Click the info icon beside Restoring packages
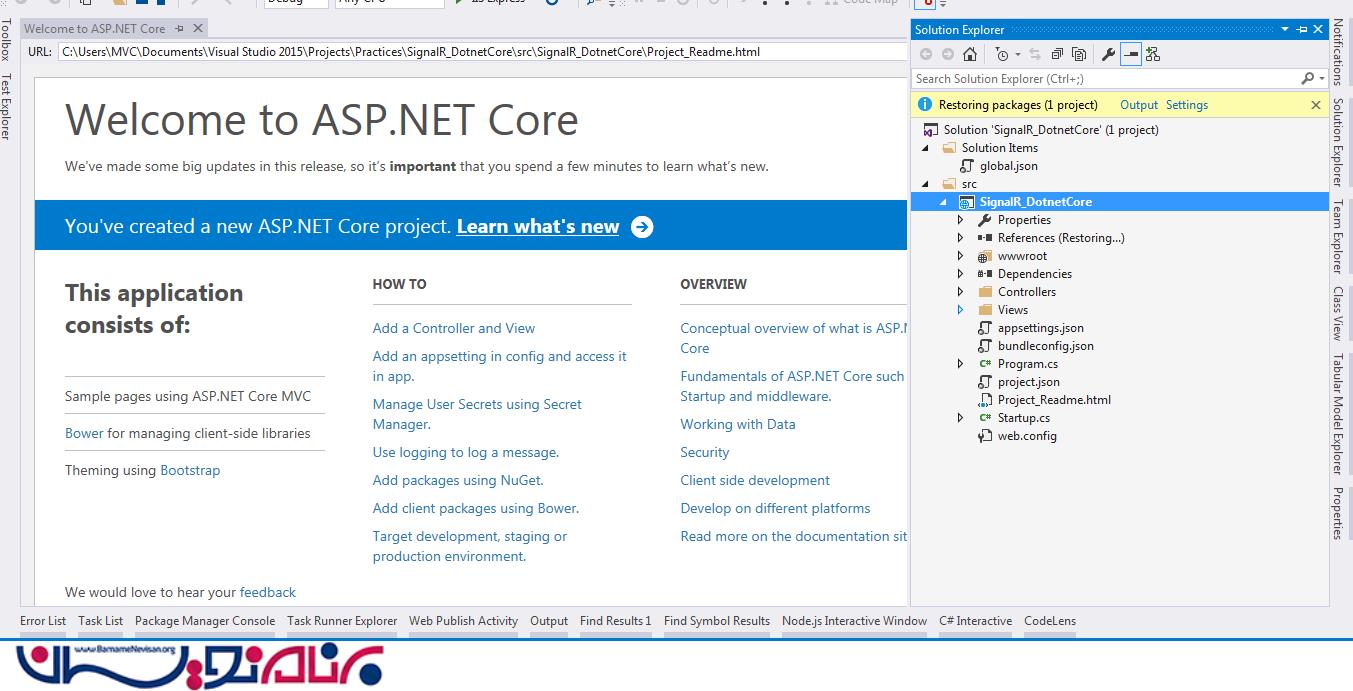Screen dimensions: 1353x691 [925, 105]
